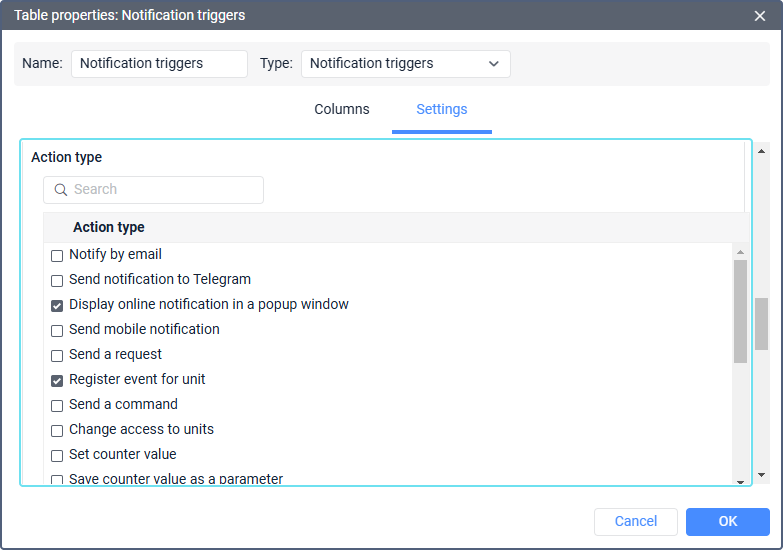Enable Change access to units option
The height and width of the screenshot is (550, 783).
pyautogui.click(x=57, y=431)
